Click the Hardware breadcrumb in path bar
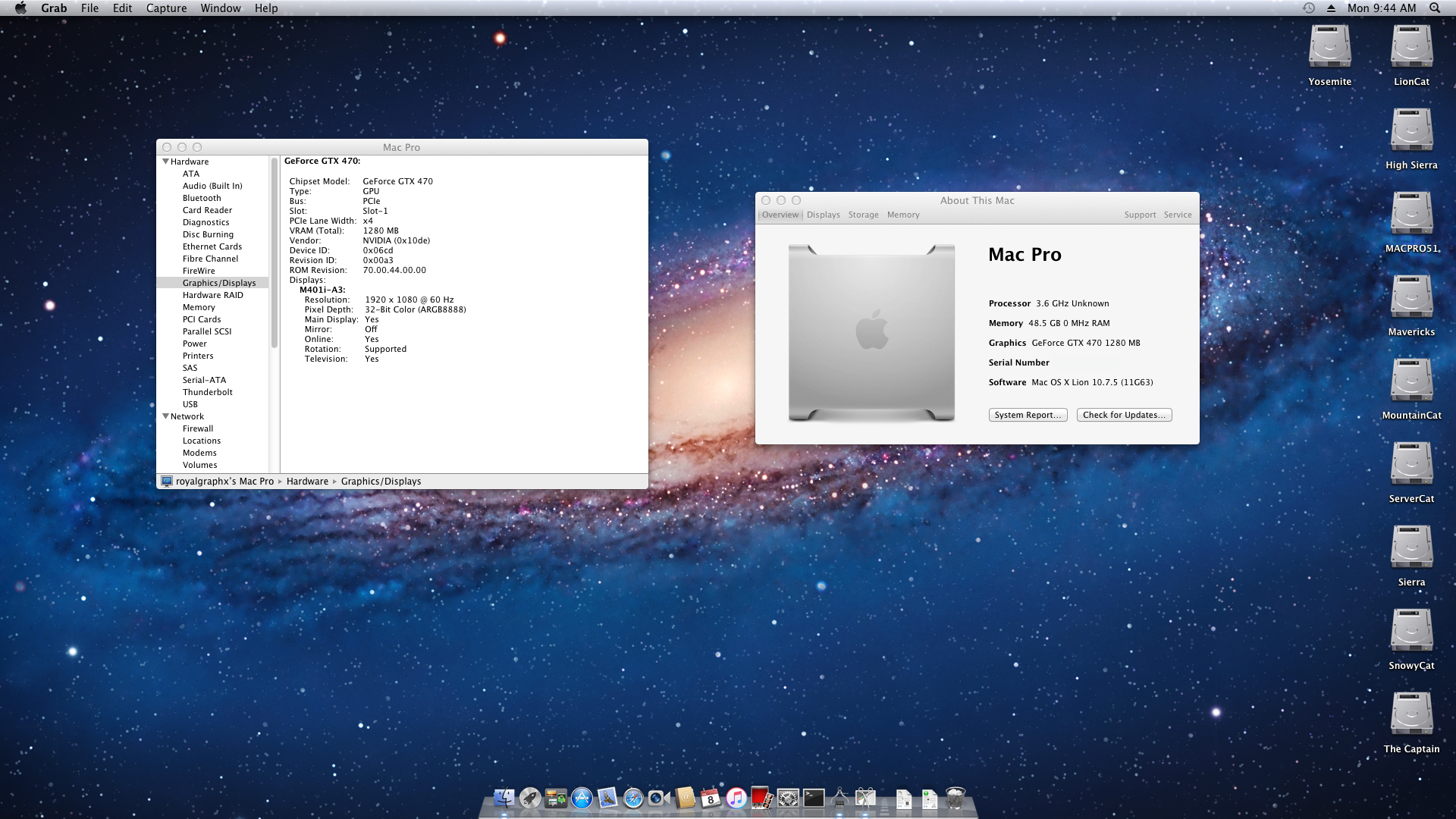 tap(307, 482)
